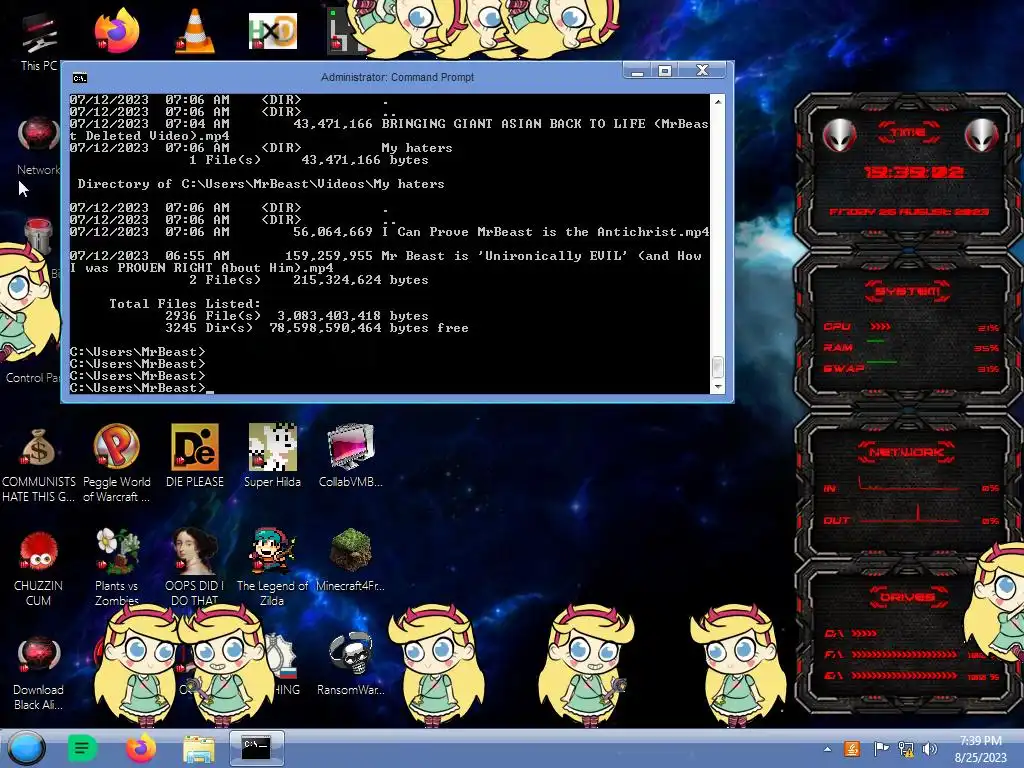Click the Command Prompt scrollbar thumb
Screen dimensions: 1024x768
(x=718, y=367)
